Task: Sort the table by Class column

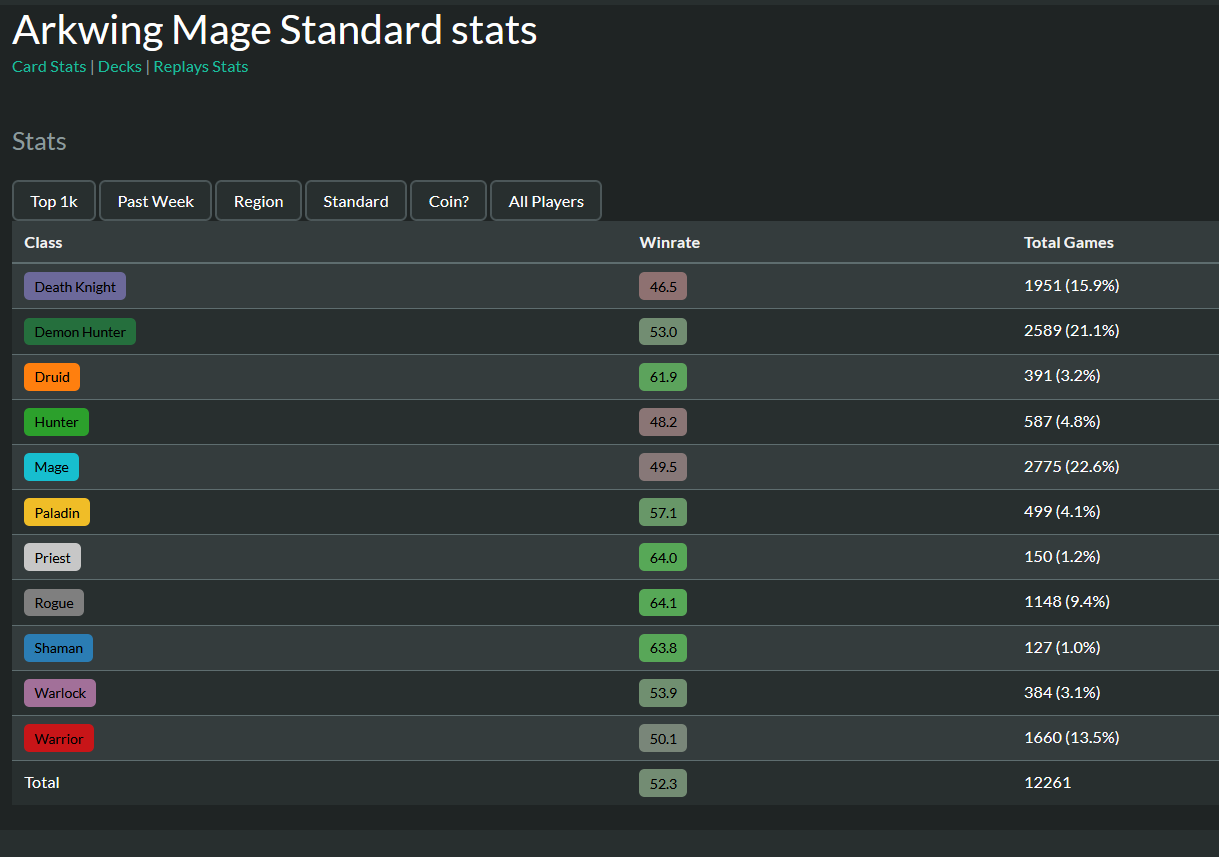Action: [x=43, y=243]
